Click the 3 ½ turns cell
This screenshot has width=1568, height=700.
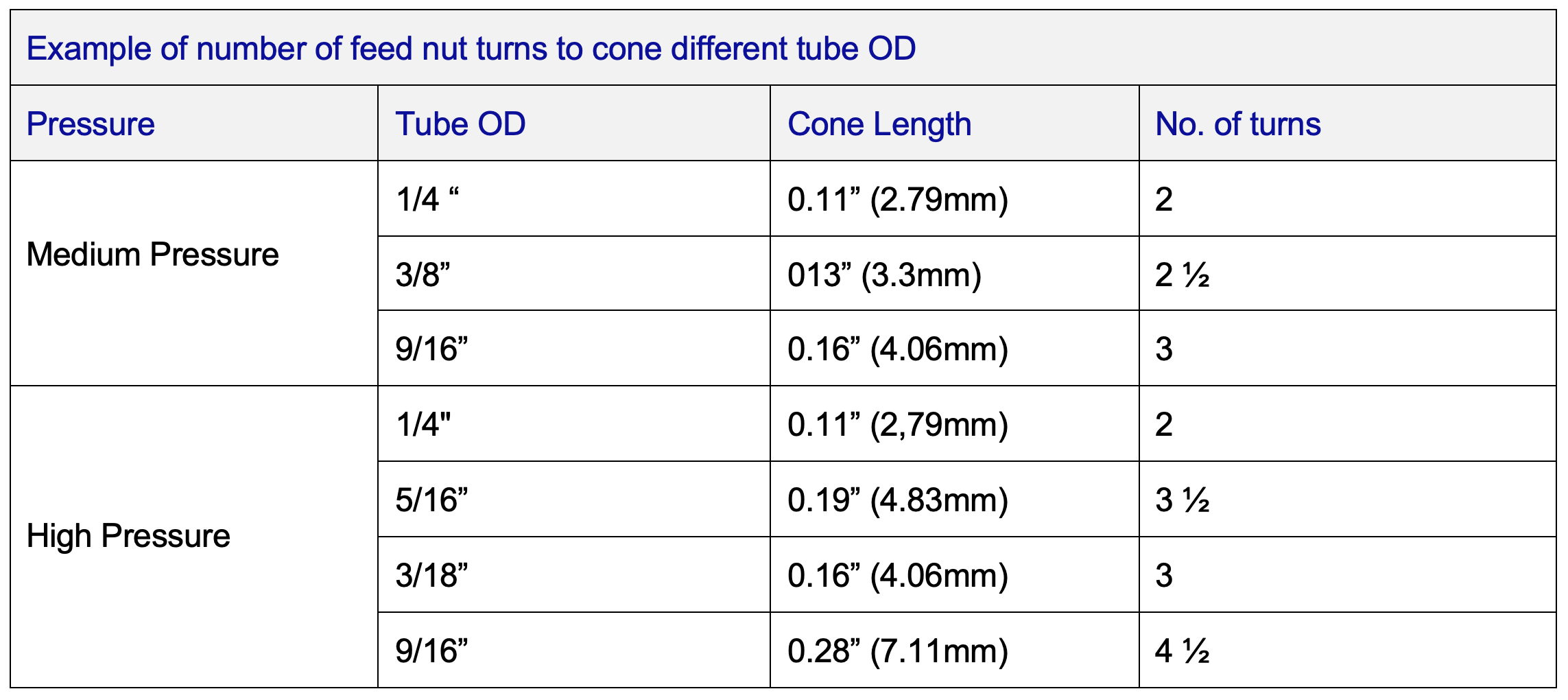pos(1182,500)
